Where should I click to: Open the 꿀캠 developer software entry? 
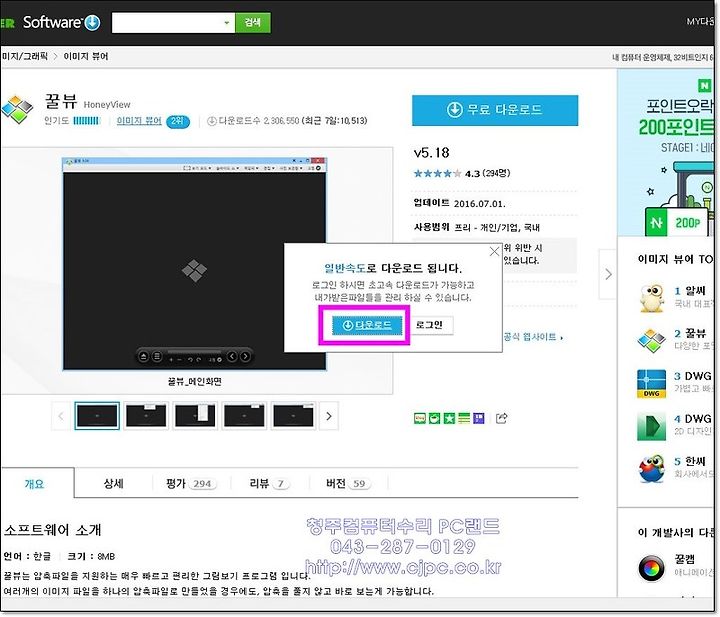pos(685,559)
